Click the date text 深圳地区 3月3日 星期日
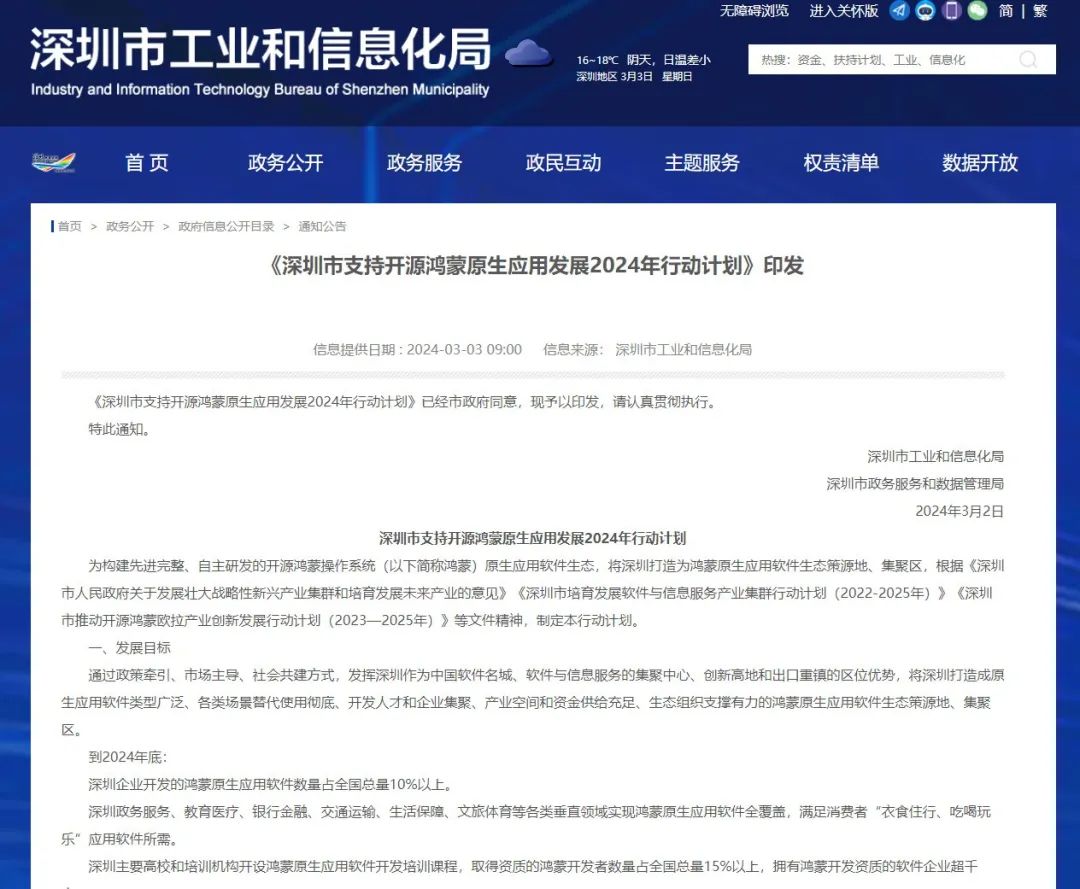 point(634,76)
